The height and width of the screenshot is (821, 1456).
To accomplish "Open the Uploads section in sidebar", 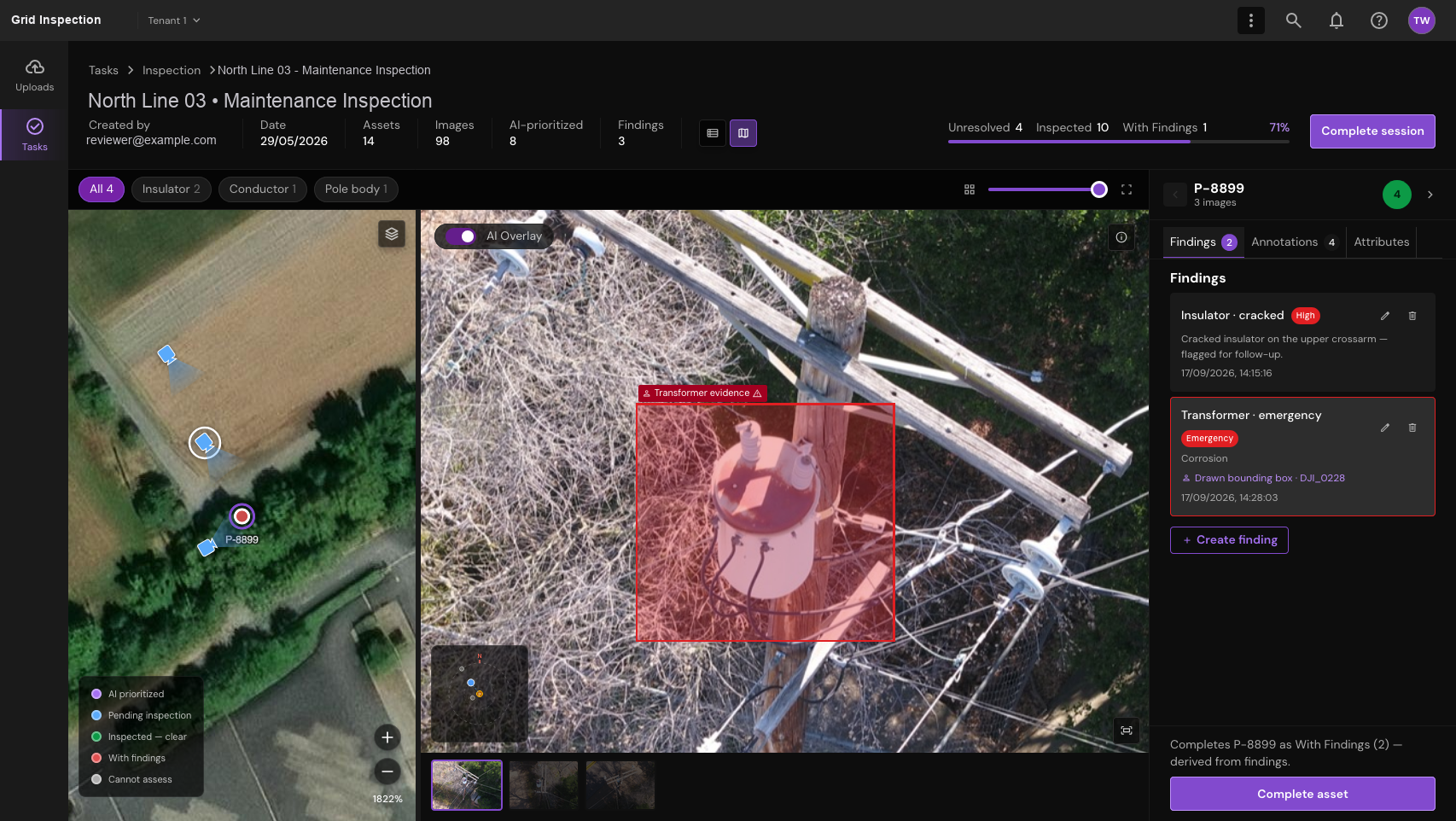I will pyautogui.click(x=34, y=76).
